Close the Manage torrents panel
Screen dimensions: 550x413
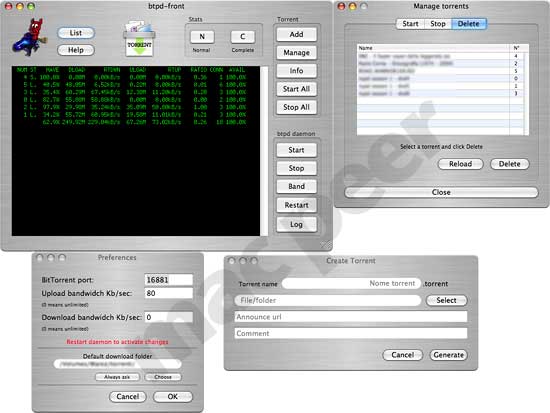click(441, 192)
